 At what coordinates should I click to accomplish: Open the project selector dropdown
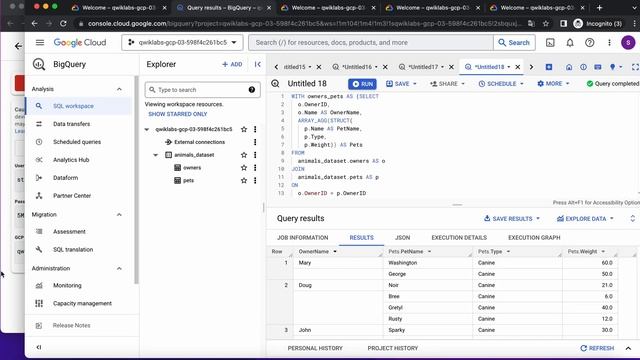click(182, 42)
